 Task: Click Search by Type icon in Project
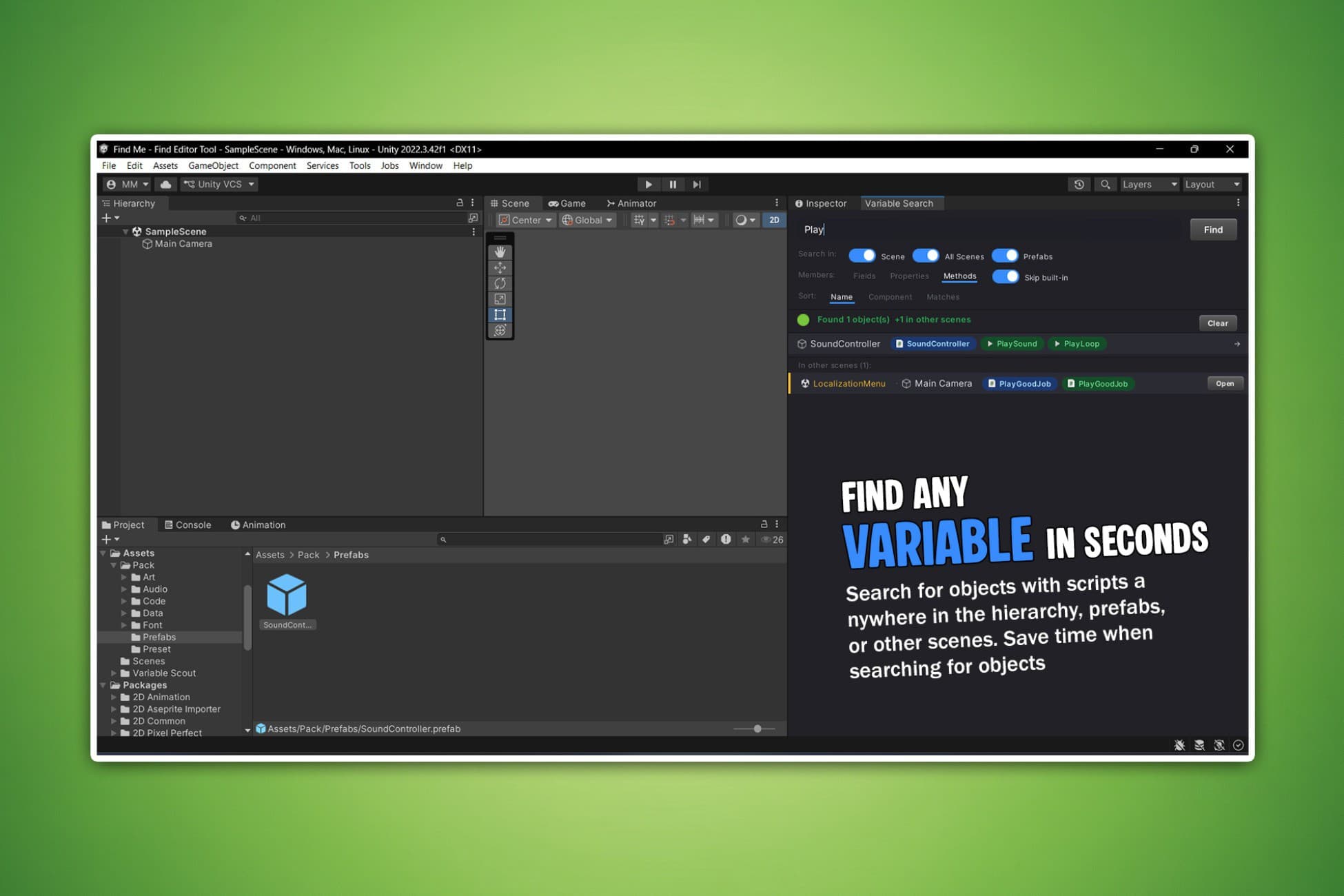(x=687, y=540)
